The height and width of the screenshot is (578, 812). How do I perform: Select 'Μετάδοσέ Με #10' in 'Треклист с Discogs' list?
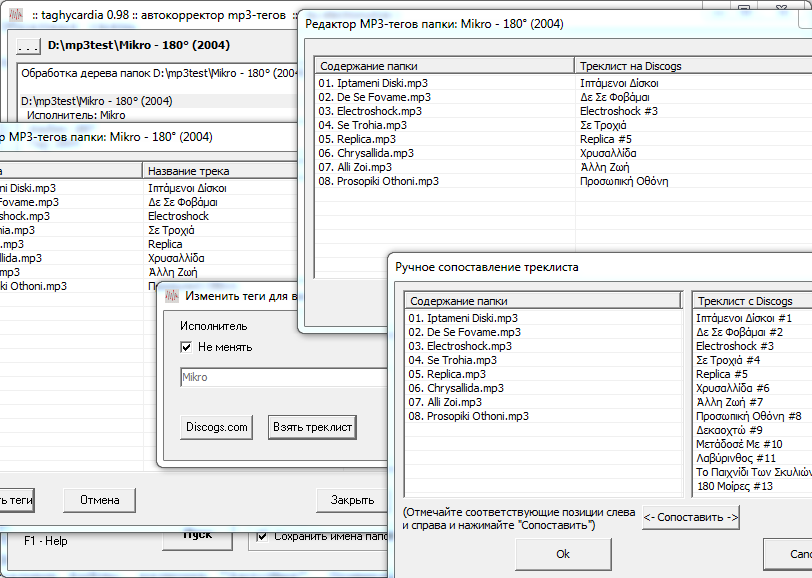click(x=739, y=444)
